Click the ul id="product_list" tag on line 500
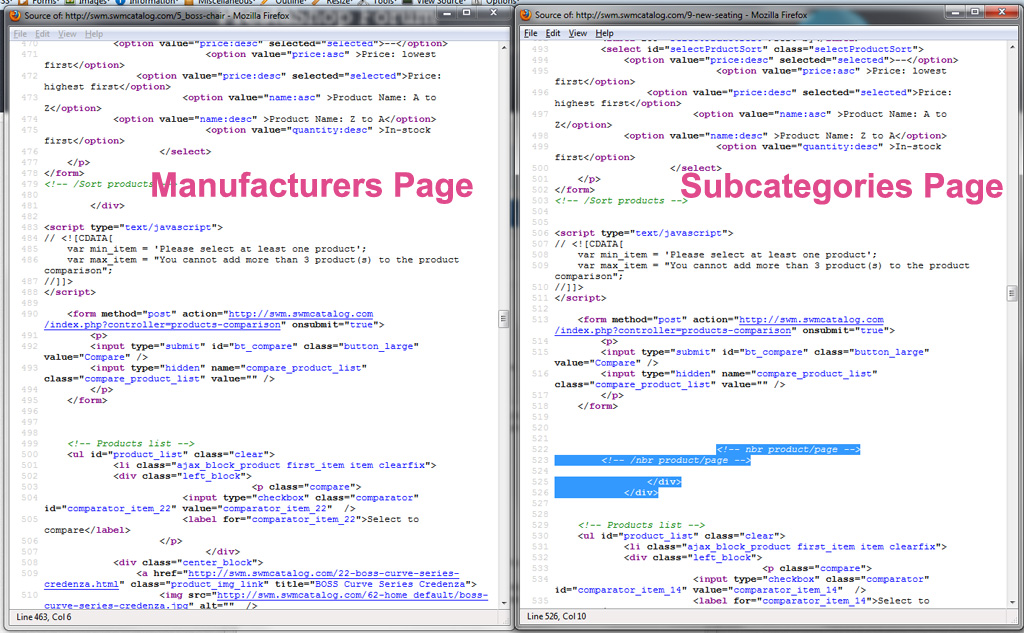 (x=171, y=455)
